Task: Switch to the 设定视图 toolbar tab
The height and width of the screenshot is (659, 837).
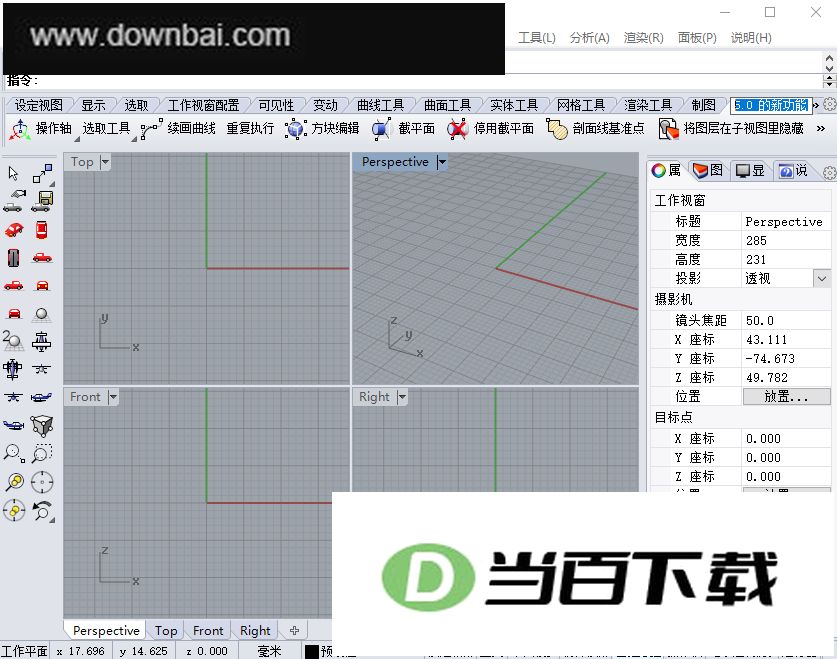Action: coord(38,105)
